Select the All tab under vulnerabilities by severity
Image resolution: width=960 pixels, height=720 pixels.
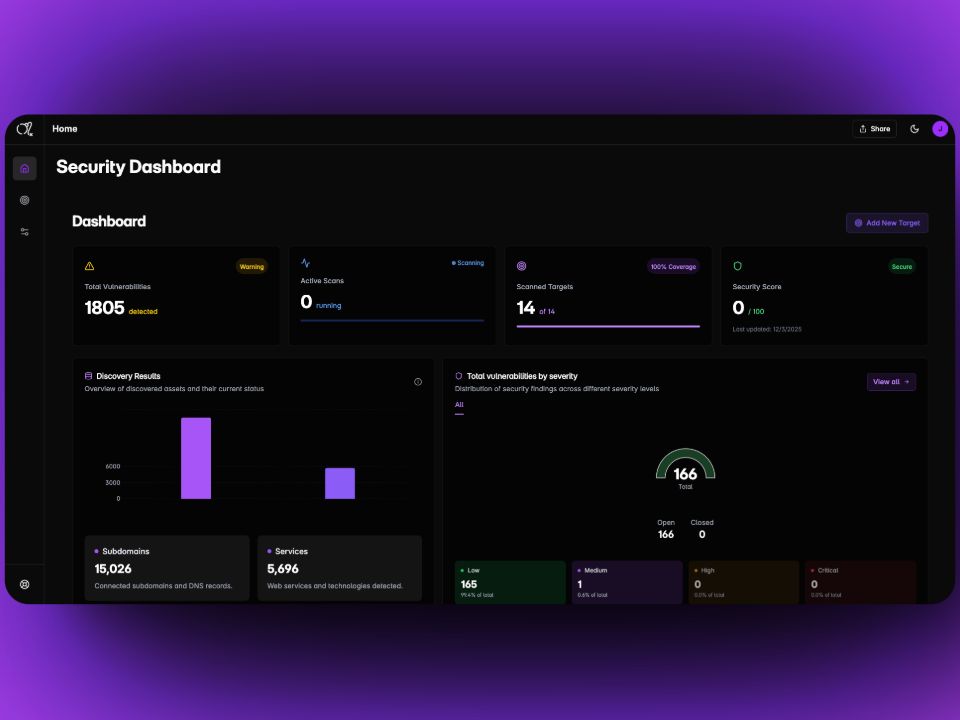[x=459, y=405]
